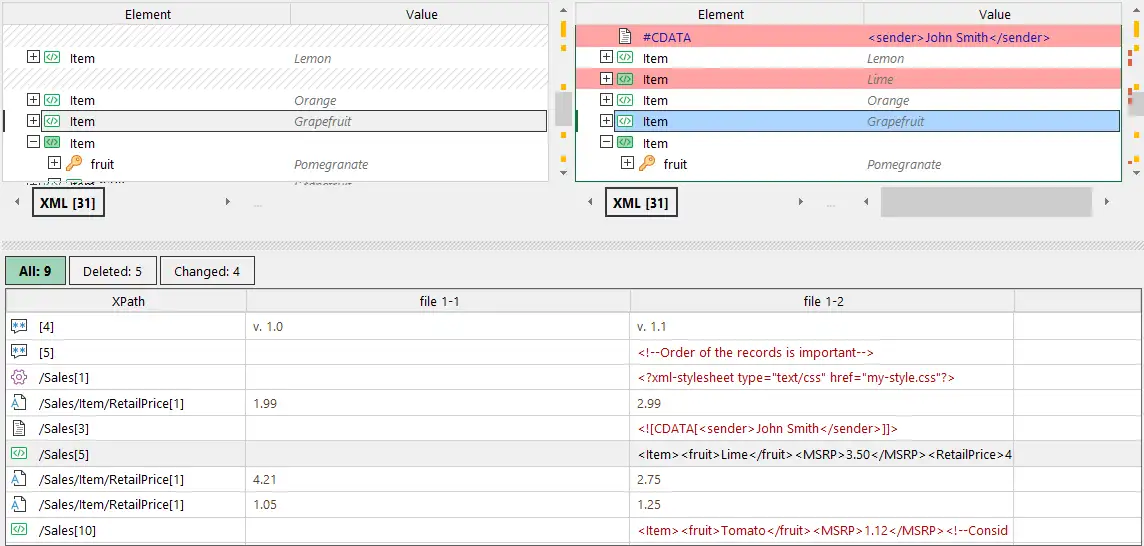Click the right pane's horizontal scrollbar thumb
Image resolution: width=1144 pixels, height=546 pixels.
(x=986, y=201)
